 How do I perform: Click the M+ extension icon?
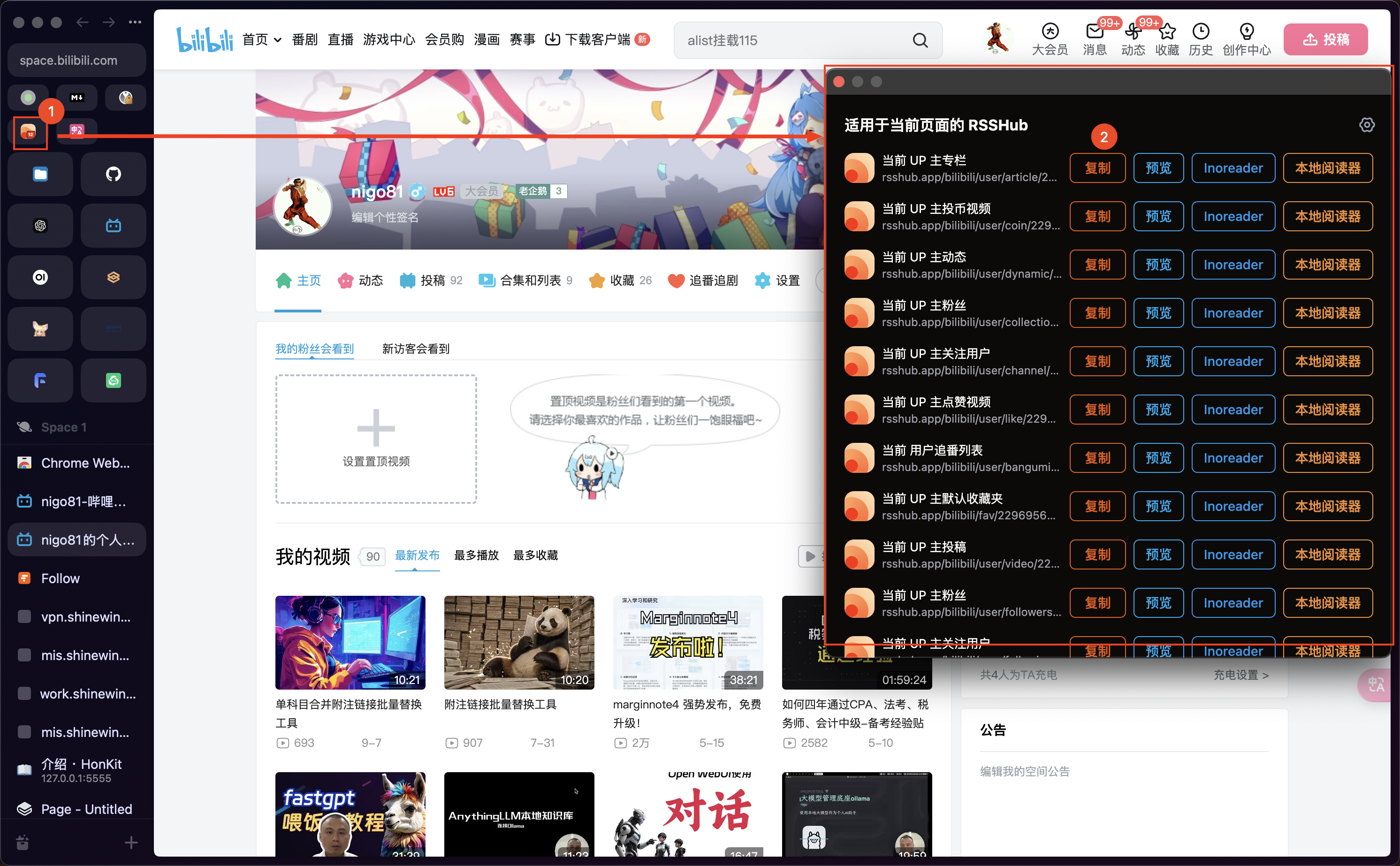point(77,98)
